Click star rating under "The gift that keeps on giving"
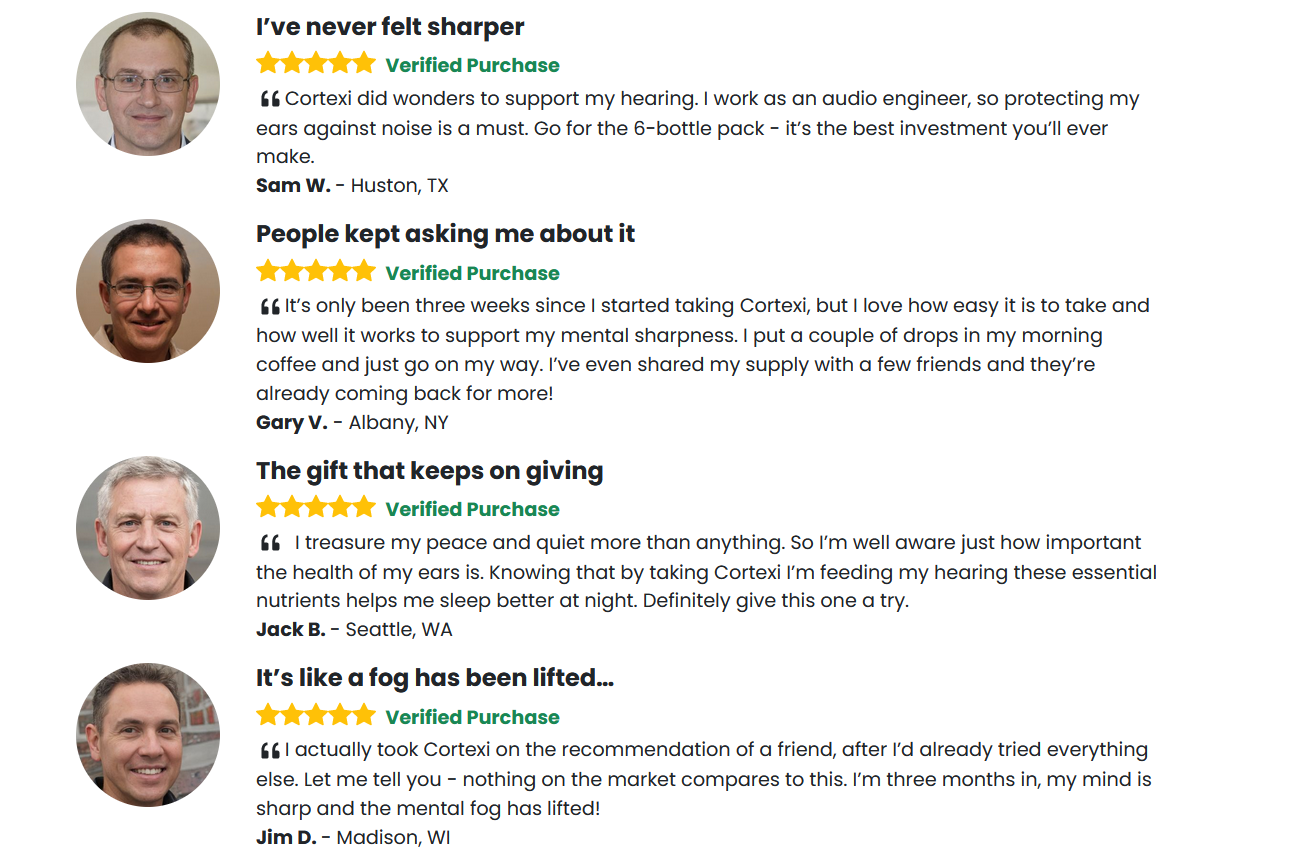1299x861 pixels. pos(316,508)
